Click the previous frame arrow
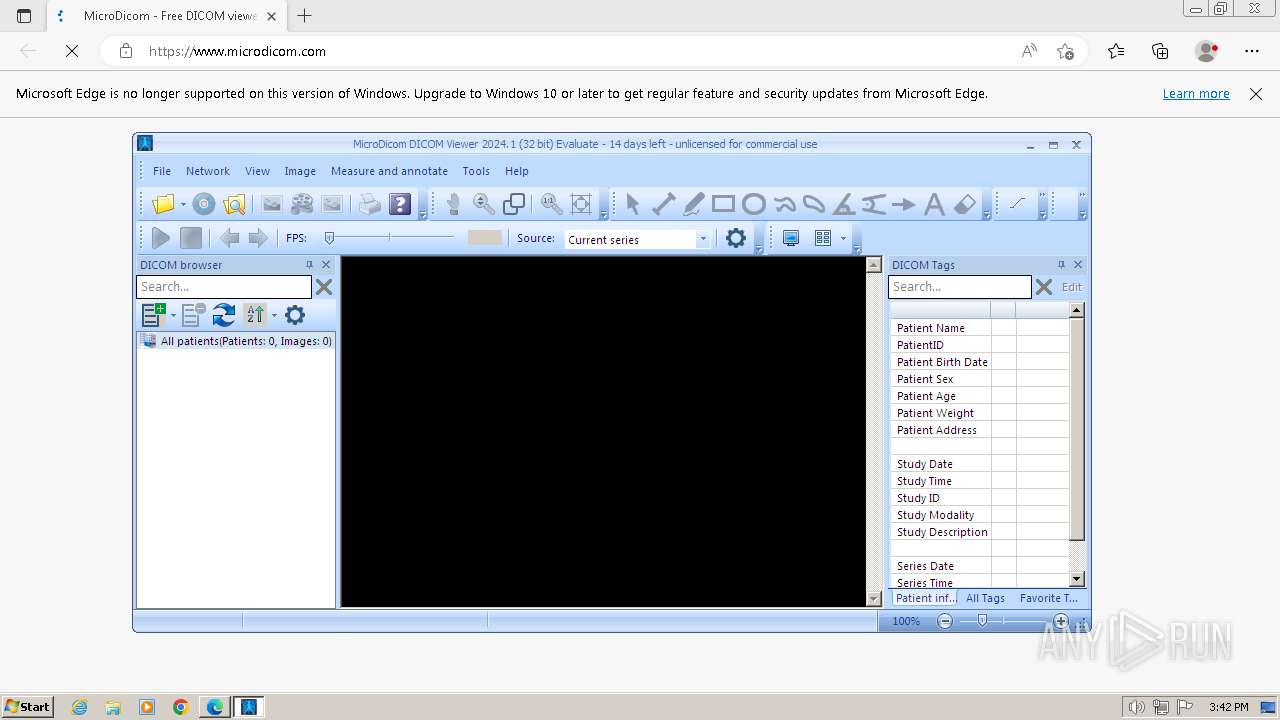This screenshot has height=720, width=1280. pyautogui.click(x=229, y=238)
